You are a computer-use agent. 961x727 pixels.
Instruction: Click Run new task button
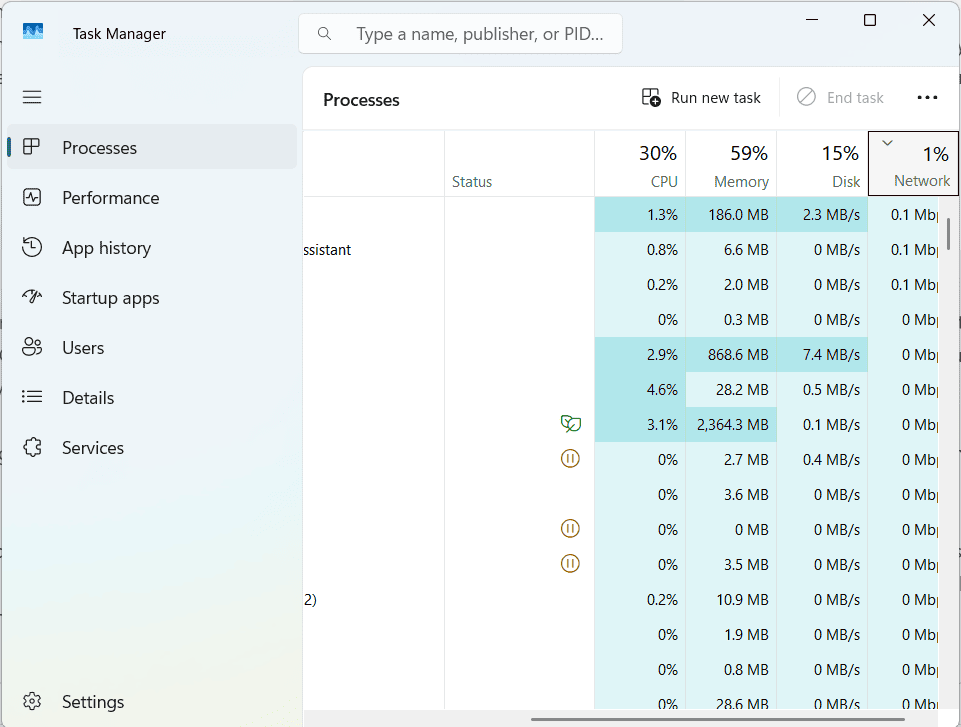pos(701,97)
